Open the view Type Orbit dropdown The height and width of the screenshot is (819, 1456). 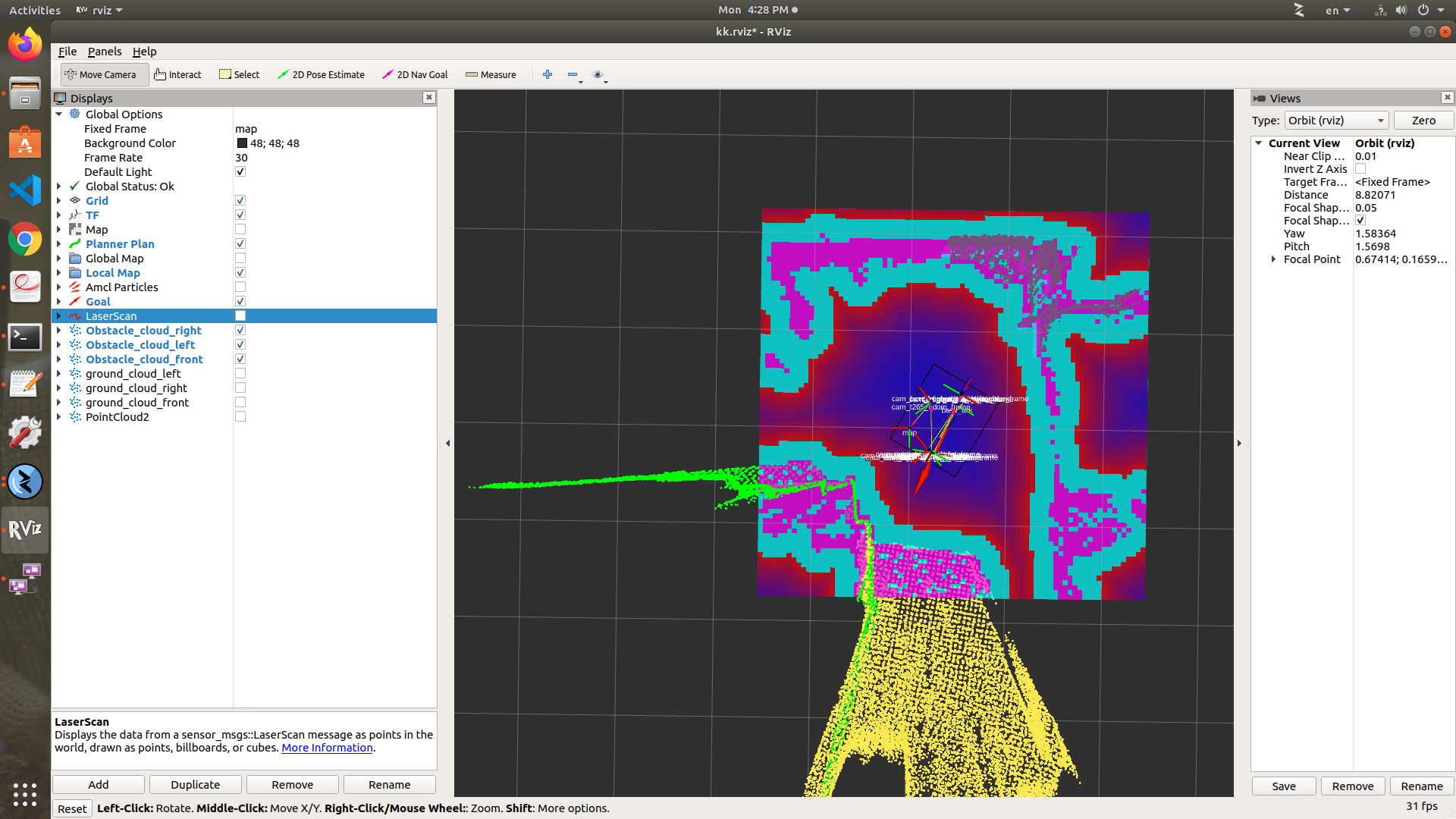tap(1336, 121)
